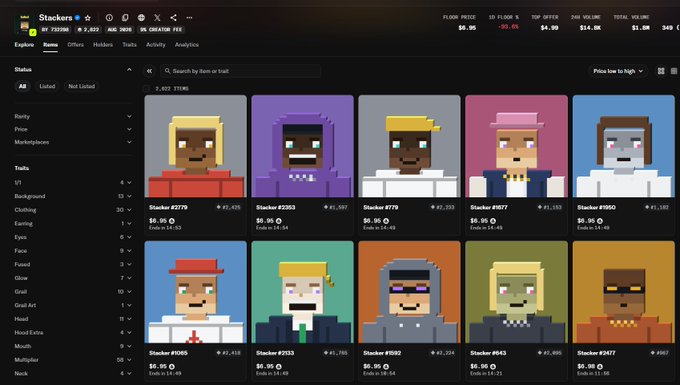Open the Holders tab

(103, 45)
